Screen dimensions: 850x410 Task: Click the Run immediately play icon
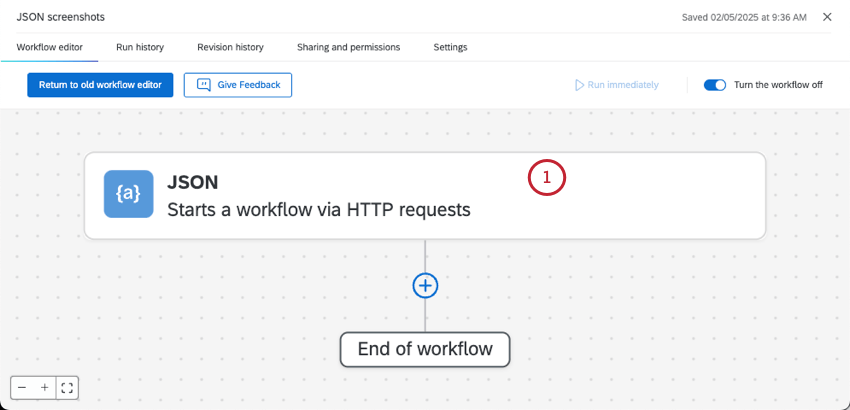coord(579,85)
